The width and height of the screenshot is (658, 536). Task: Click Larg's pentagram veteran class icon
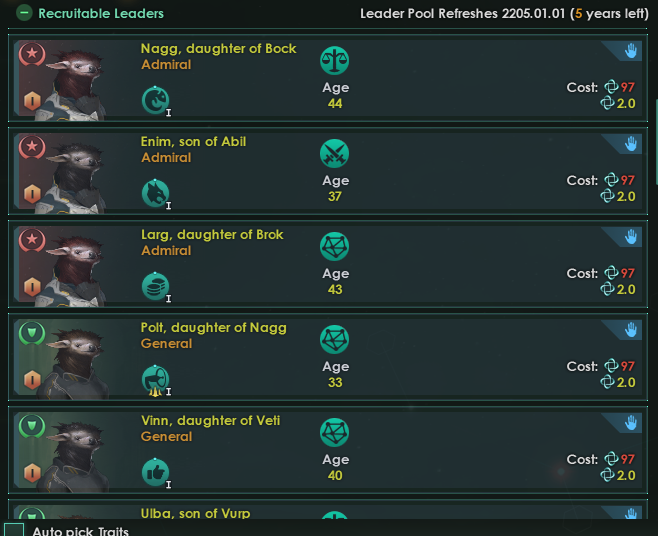pos(334,247)
